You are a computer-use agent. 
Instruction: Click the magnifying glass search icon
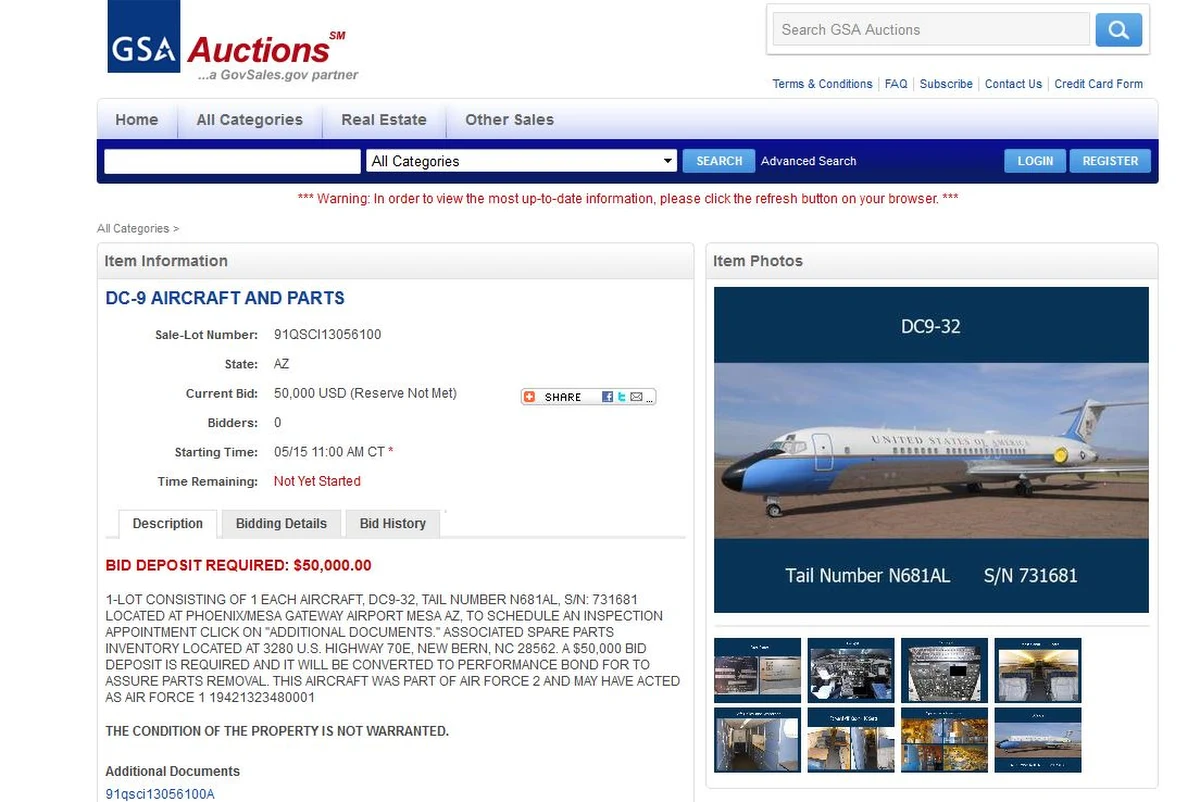[x=1119, y=30]
